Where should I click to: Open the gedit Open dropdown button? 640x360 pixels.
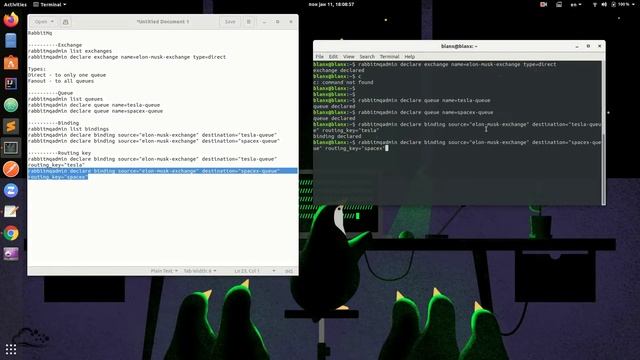44,22
